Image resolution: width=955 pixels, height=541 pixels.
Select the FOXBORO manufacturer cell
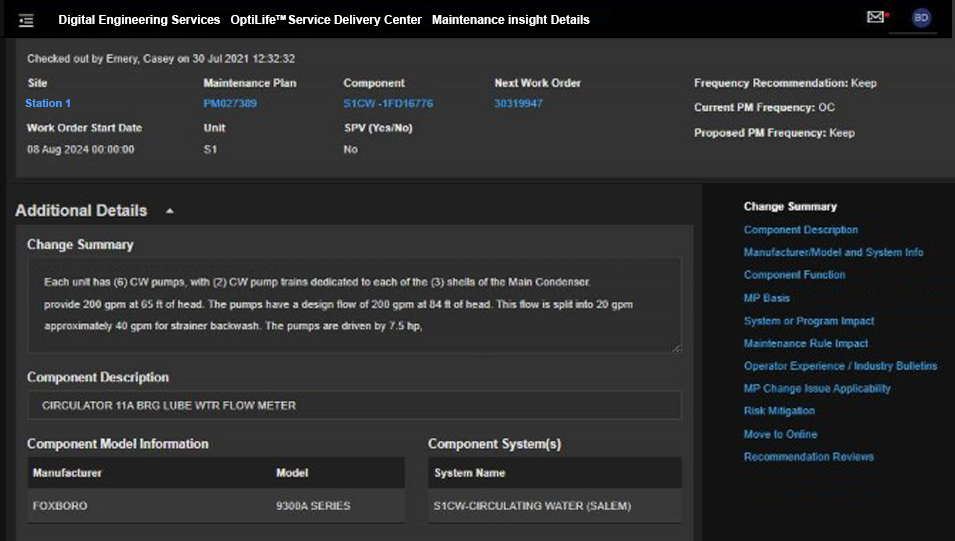click(60, 506)
